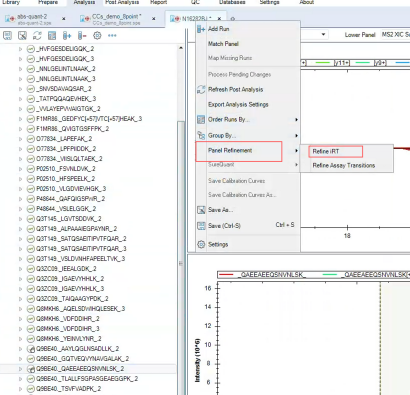This screenshot has width=410, height=395.
Task: Click the add run icon with plus in the tree toolbar
Action: point(67,35)
